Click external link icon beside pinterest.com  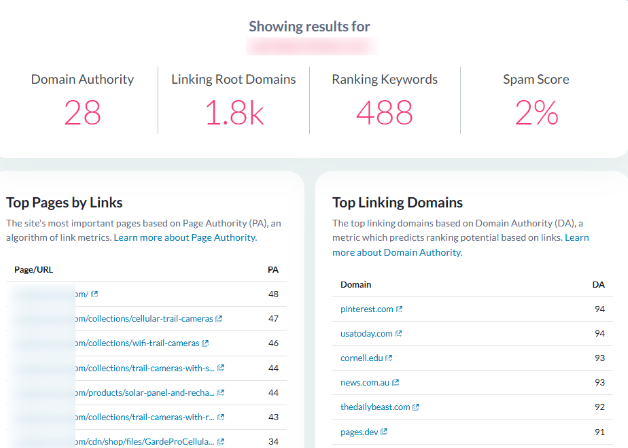pos(399,310)
